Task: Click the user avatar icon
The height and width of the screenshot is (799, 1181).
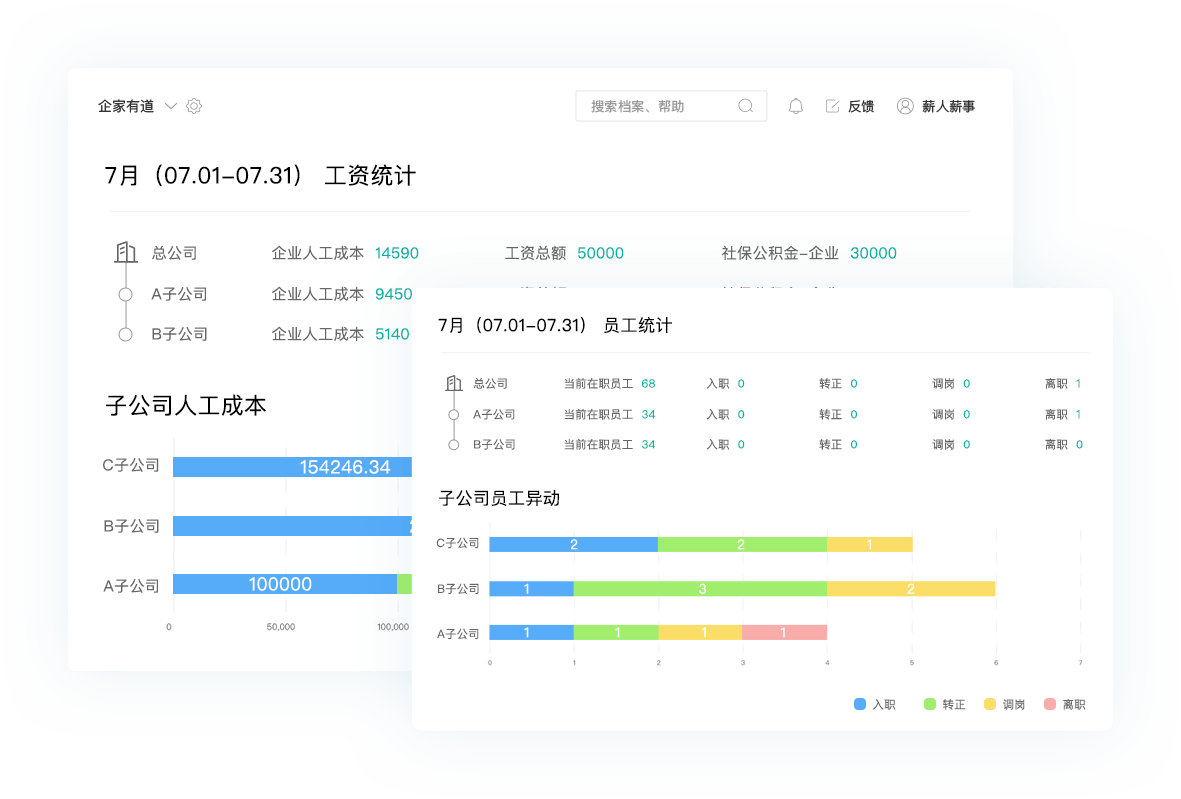Action: (x=905, y=106)
